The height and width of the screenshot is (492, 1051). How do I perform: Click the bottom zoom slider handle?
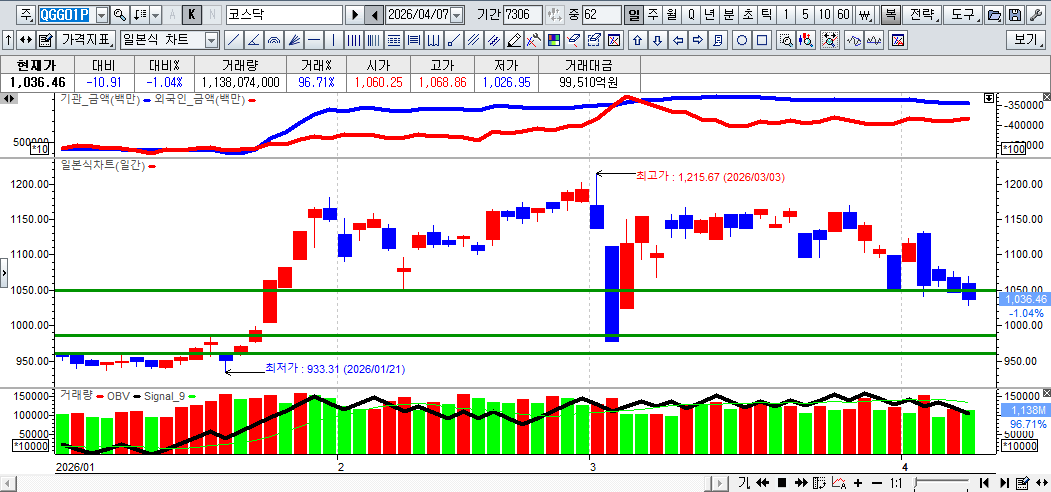point(916,483)
